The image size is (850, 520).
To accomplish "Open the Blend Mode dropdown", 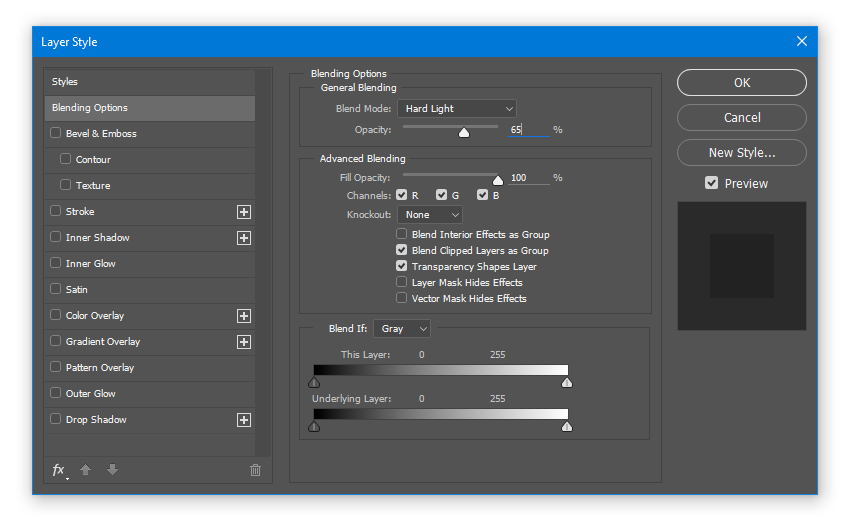I will tap(457, 109).
